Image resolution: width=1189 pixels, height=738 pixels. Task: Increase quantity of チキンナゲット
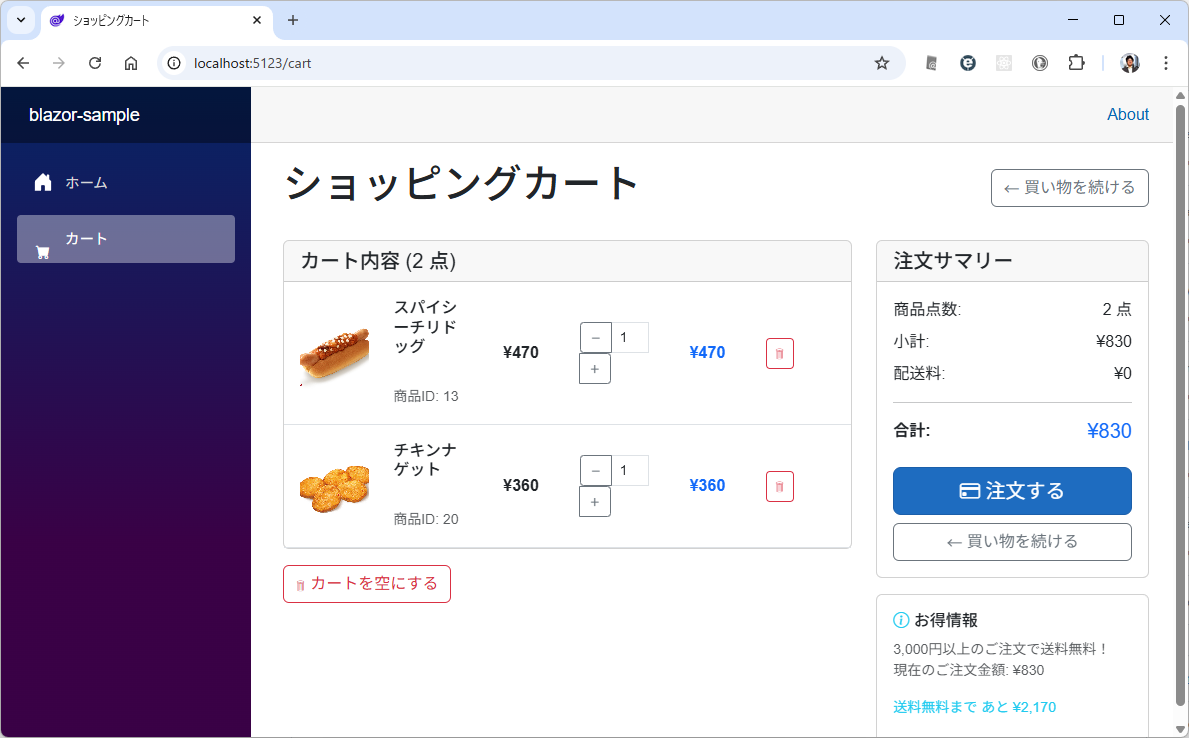595,501
